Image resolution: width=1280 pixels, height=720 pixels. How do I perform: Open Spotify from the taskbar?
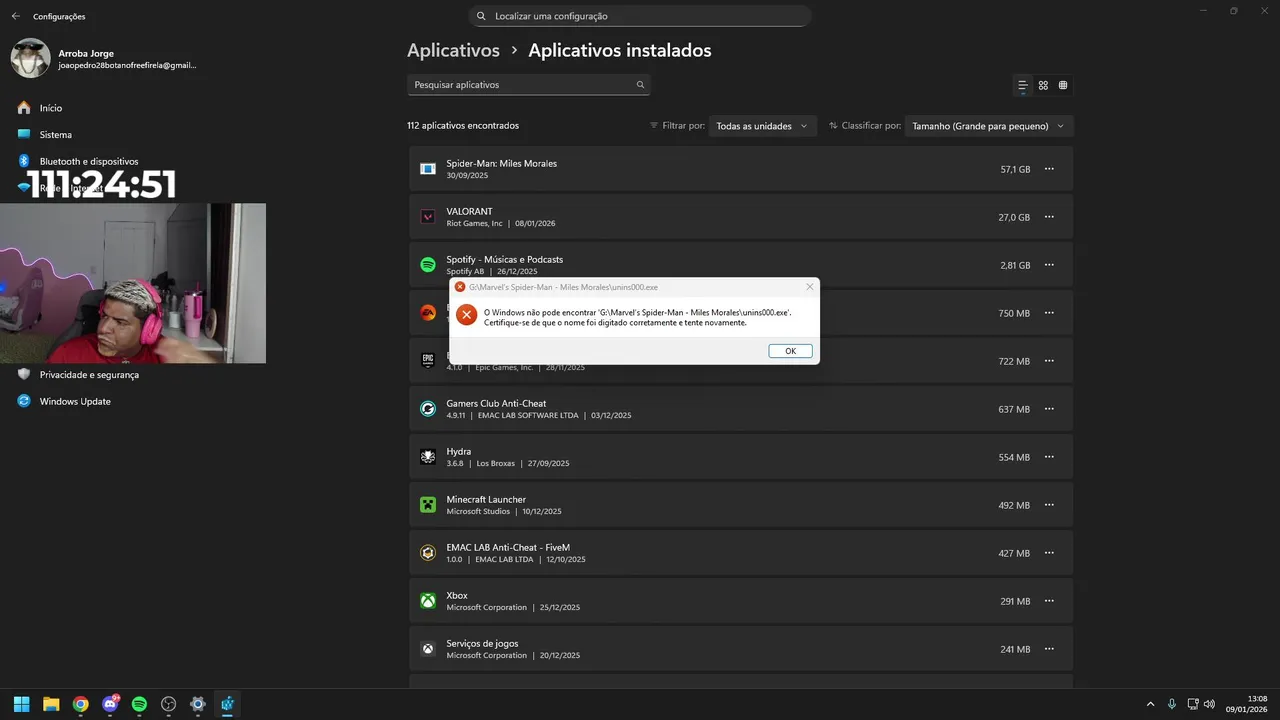[139, 704]
